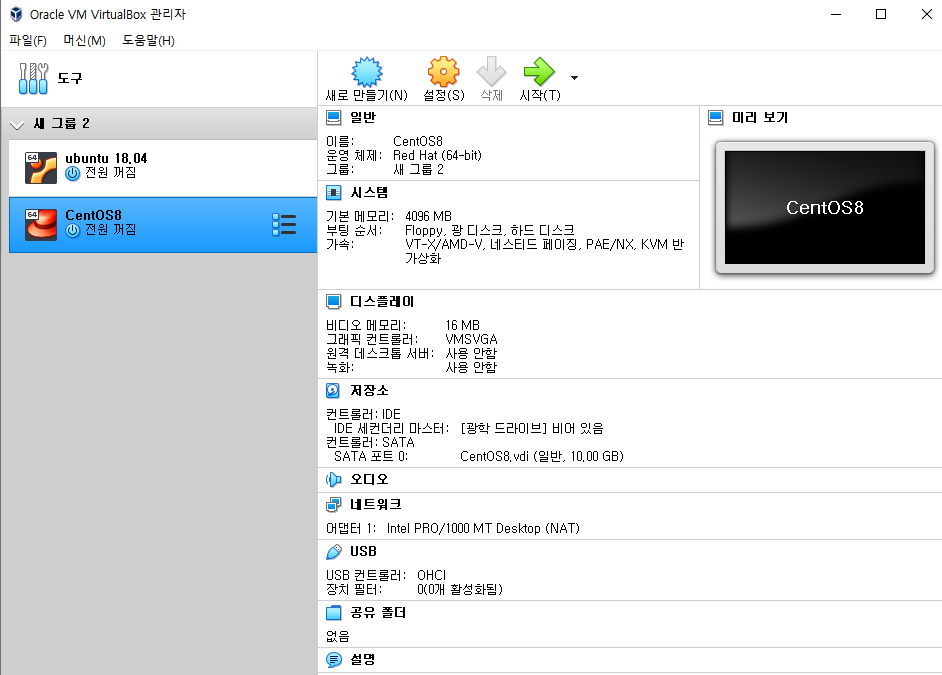Viewport: 942px width, 675px height.
Task: Open the USB section heading
Action: (x=363, y=551)
